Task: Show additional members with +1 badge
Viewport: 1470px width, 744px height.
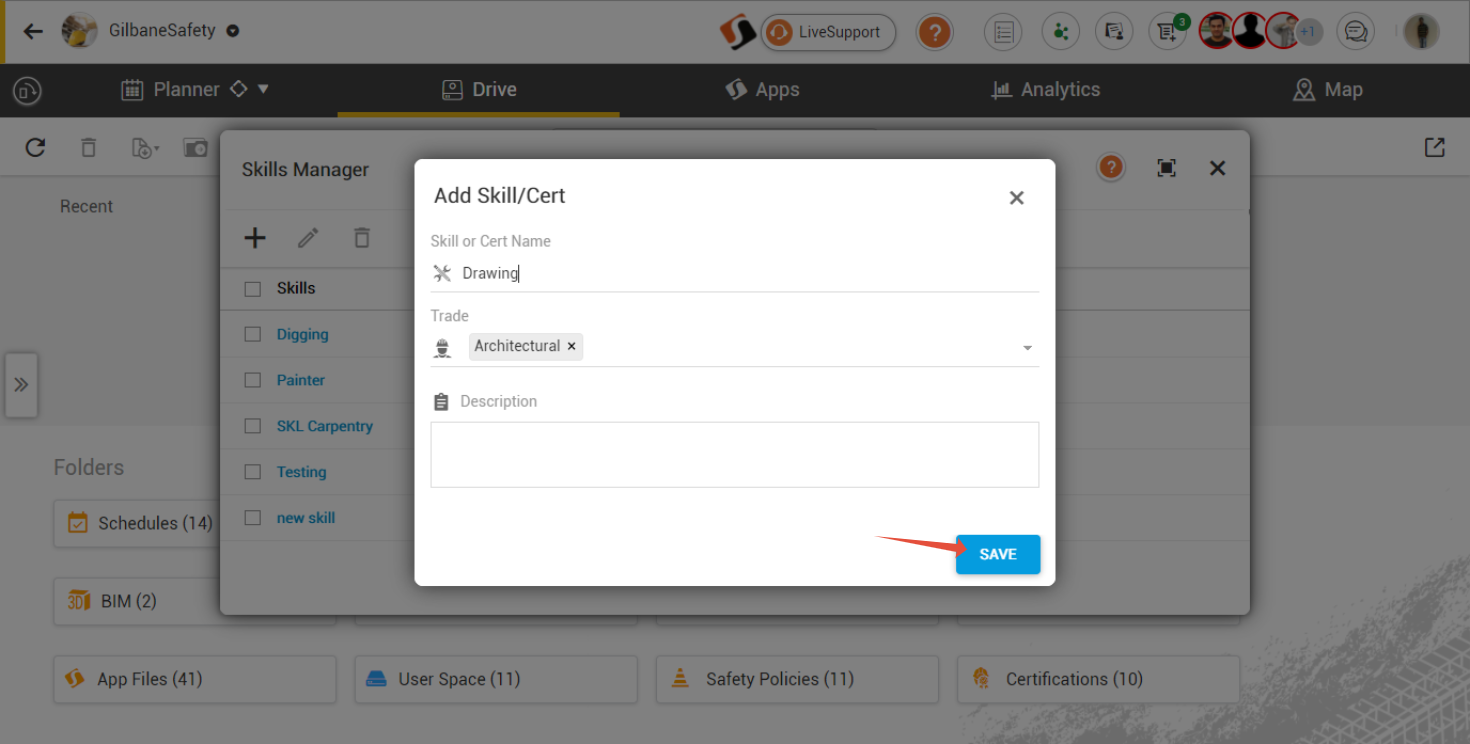Action: coord(1309,32)
